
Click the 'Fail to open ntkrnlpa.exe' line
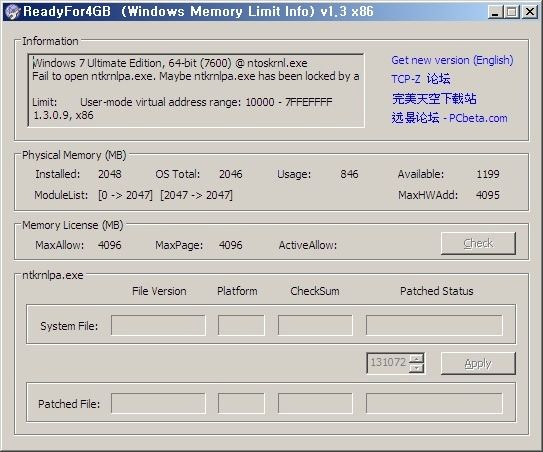[196, 76]
